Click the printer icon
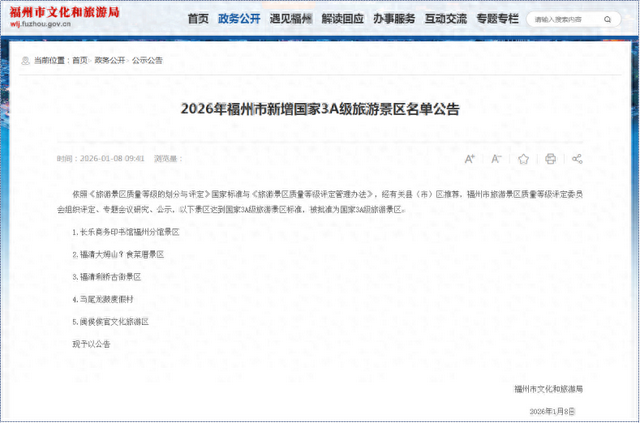This screenshot has height=423, width=640. click(x=550, y=159)
